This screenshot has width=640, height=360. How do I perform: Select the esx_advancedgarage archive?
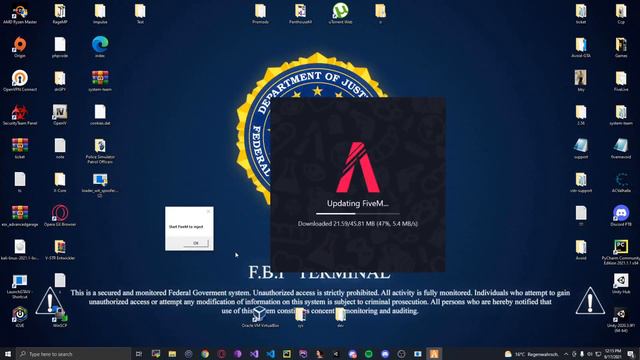[x=20, y=216]
